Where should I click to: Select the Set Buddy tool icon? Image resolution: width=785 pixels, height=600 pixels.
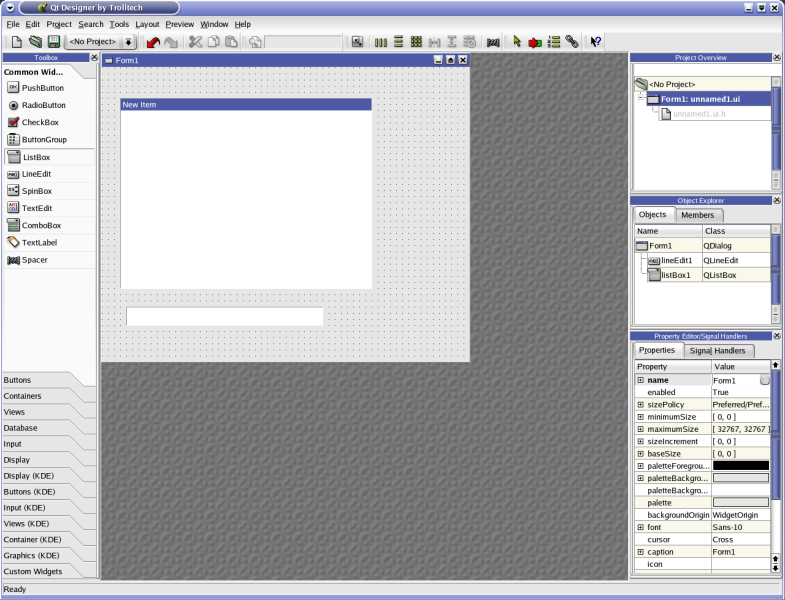572,42
